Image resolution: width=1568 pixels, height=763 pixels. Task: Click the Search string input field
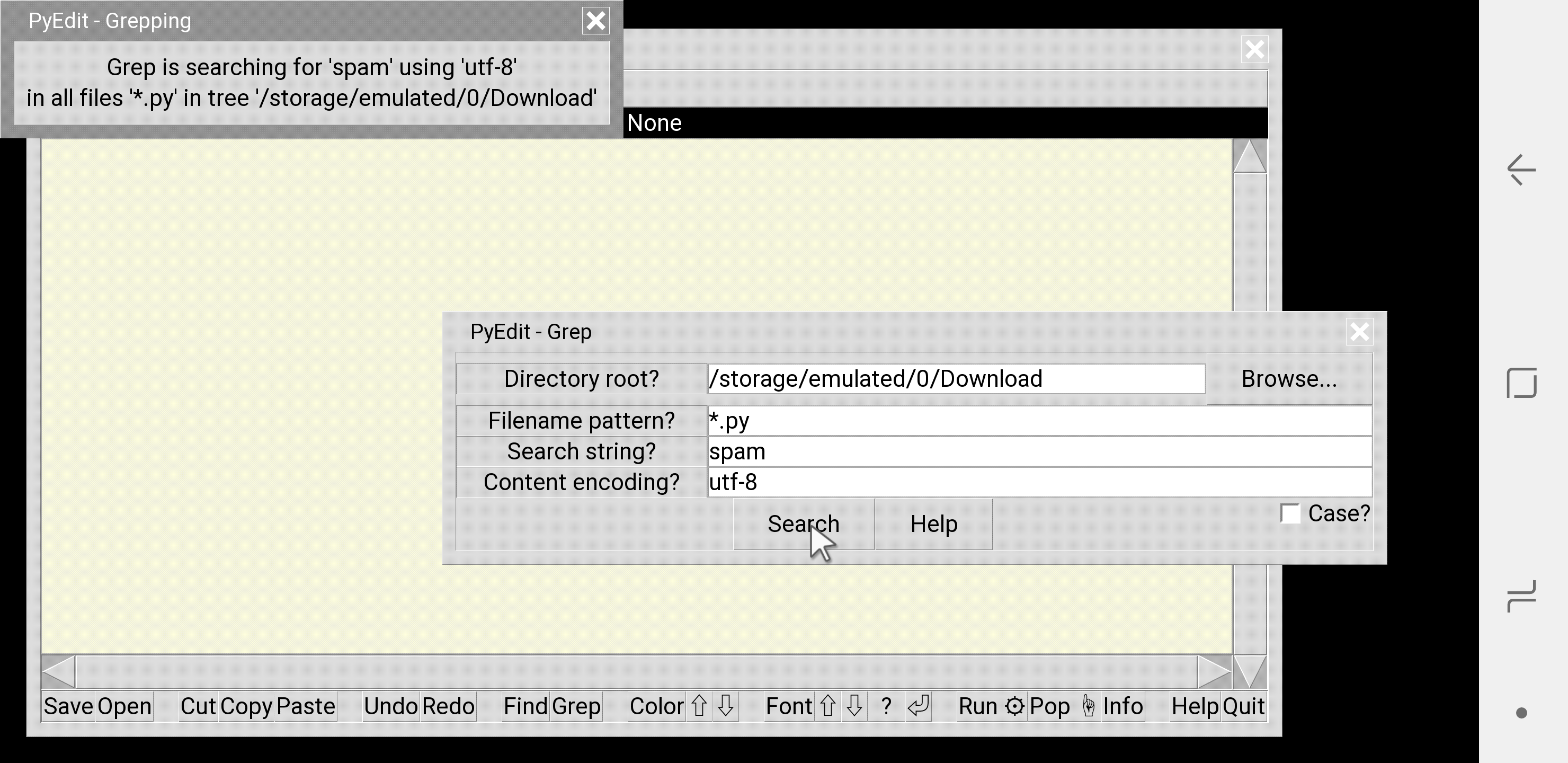point(1038,452)
